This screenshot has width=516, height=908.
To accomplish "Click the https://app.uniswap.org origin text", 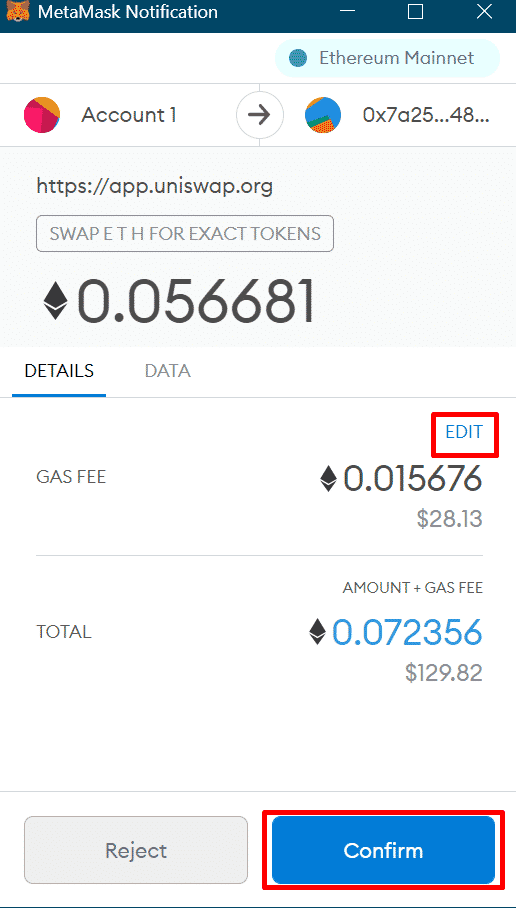I will coord(155,186).
